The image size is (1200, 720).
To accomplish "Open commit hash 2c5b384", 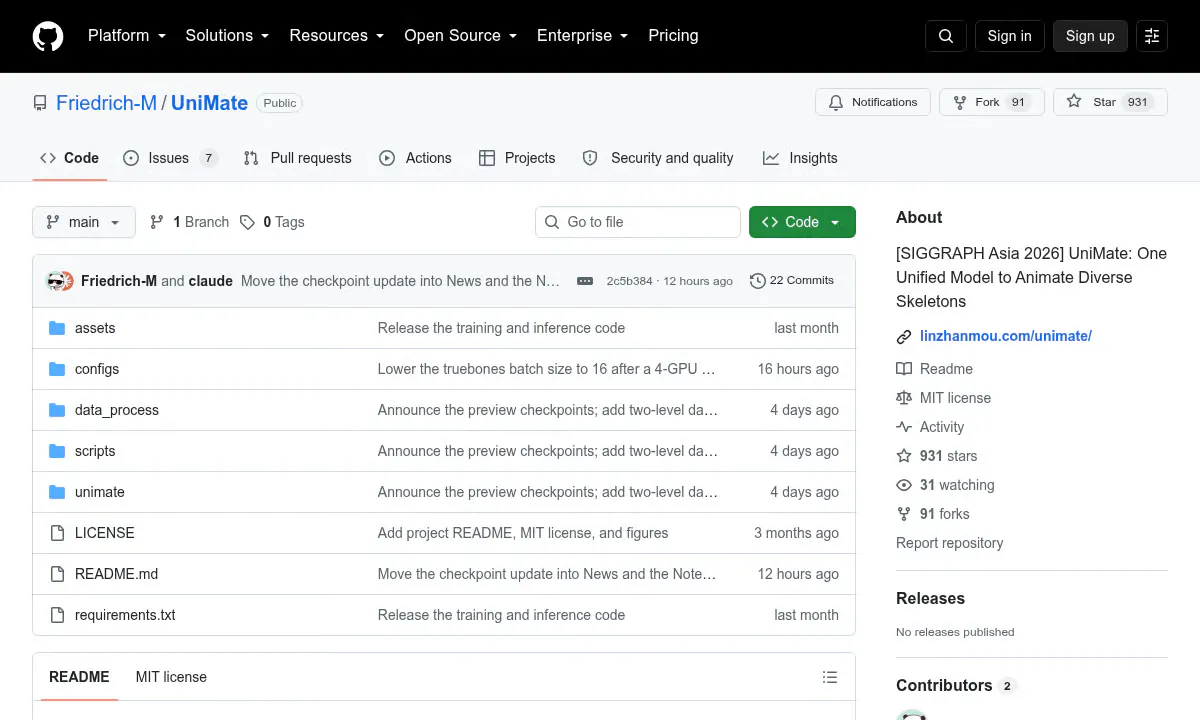I will (629, 281).
